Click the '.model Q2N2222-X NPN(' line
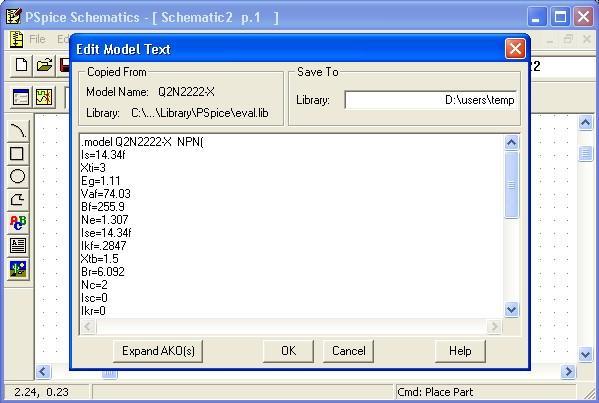 point(142,142)
